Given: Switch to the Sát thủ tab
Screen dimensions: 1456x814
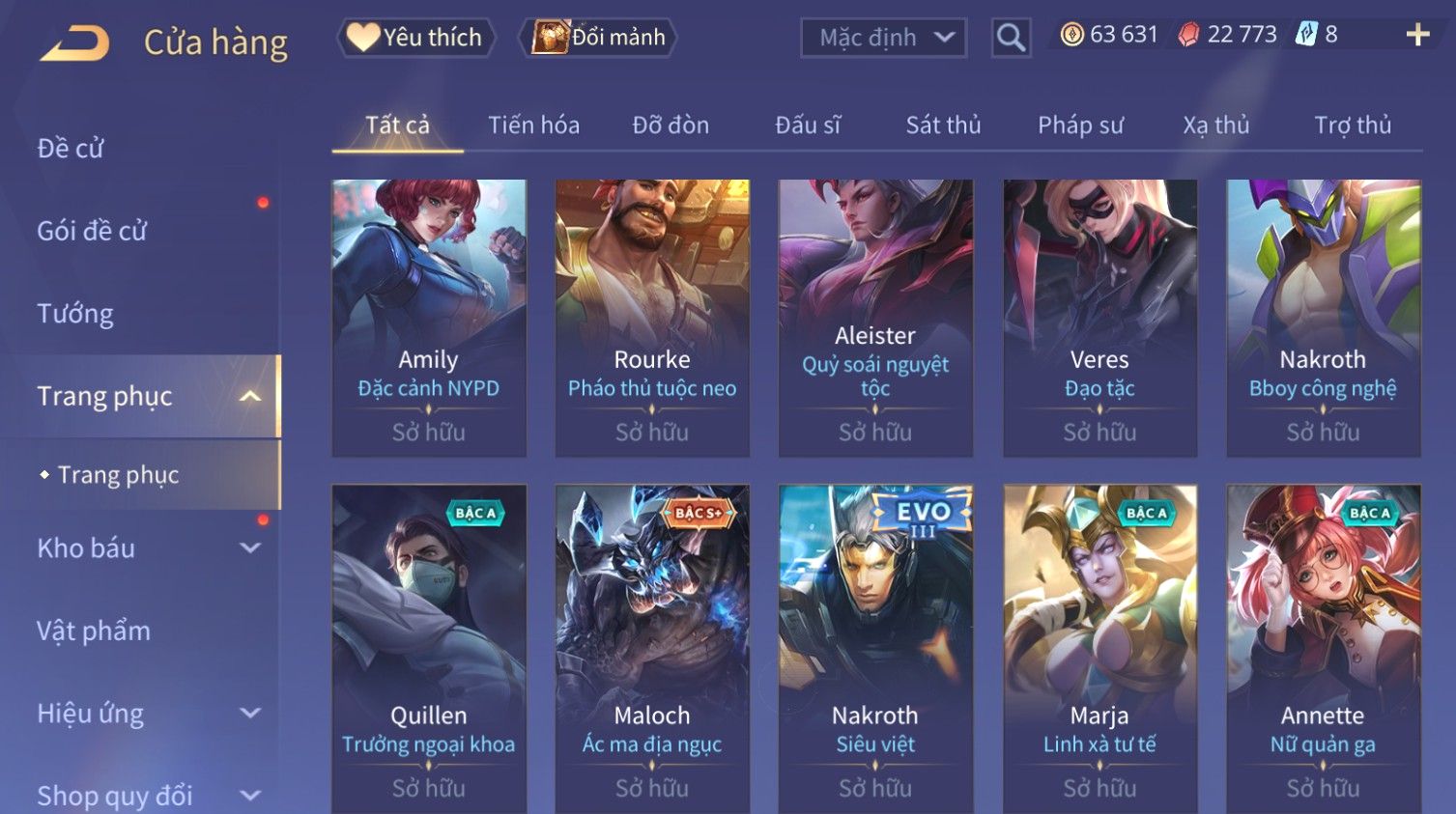Looking at the screenshot, I should [x=943, y=126].
